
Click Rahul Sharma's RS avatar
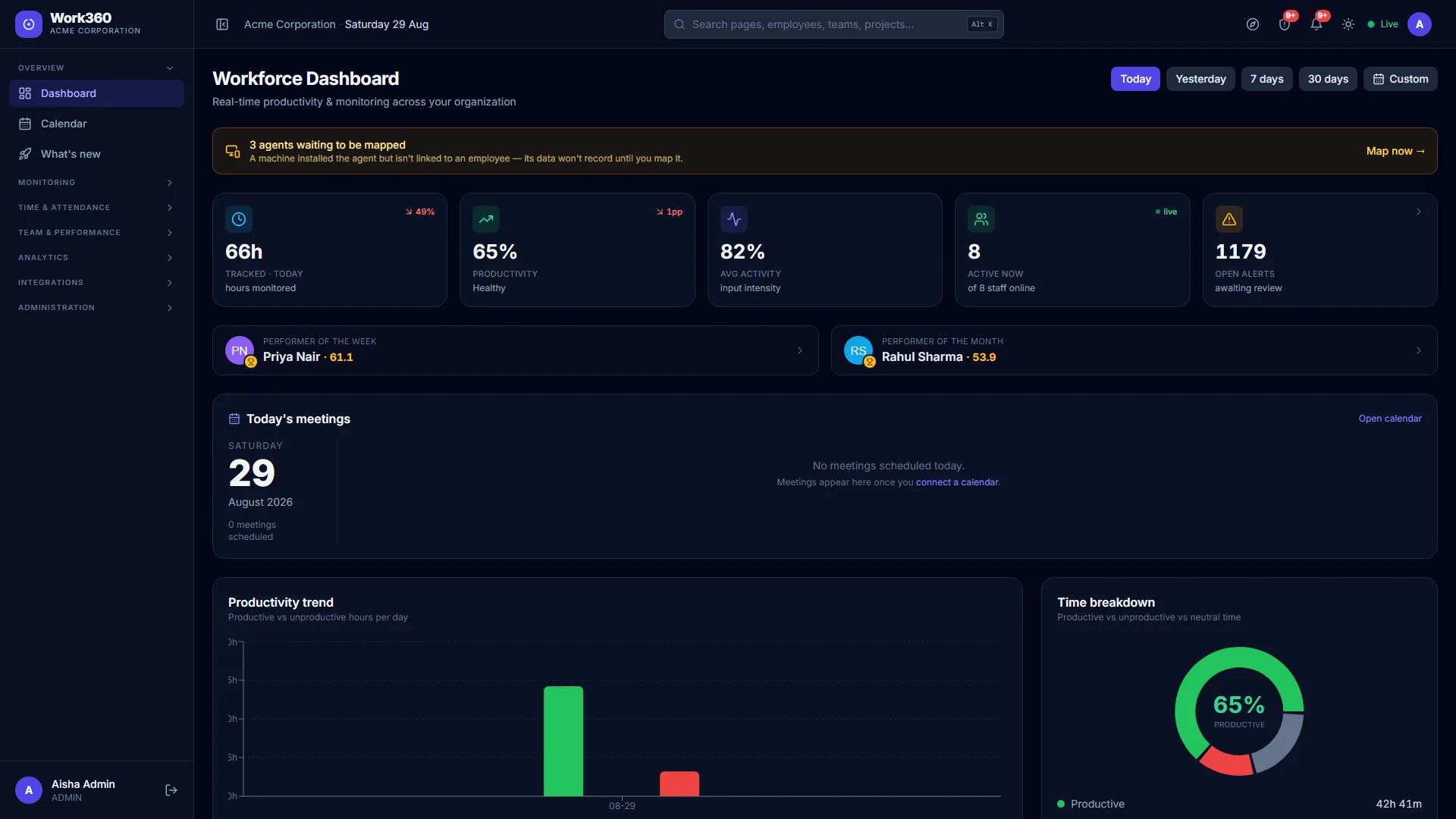coord(858,350)
